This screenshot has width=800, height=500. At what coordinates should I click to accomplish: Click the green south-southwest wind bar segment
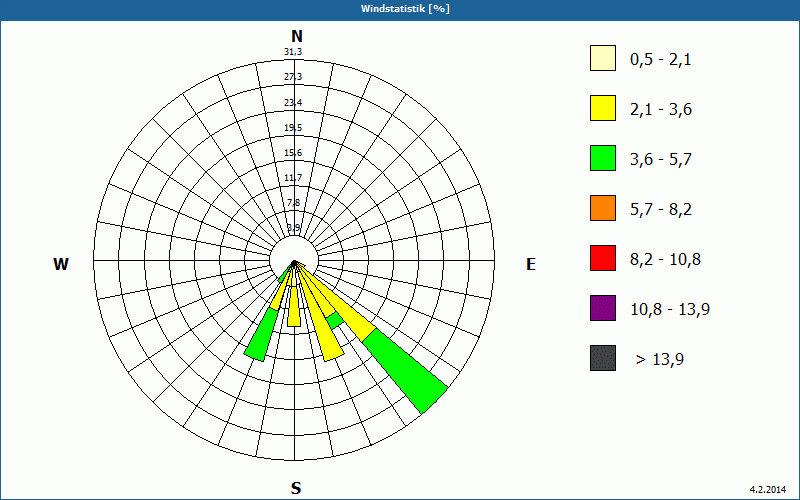(x=262, y=335)
